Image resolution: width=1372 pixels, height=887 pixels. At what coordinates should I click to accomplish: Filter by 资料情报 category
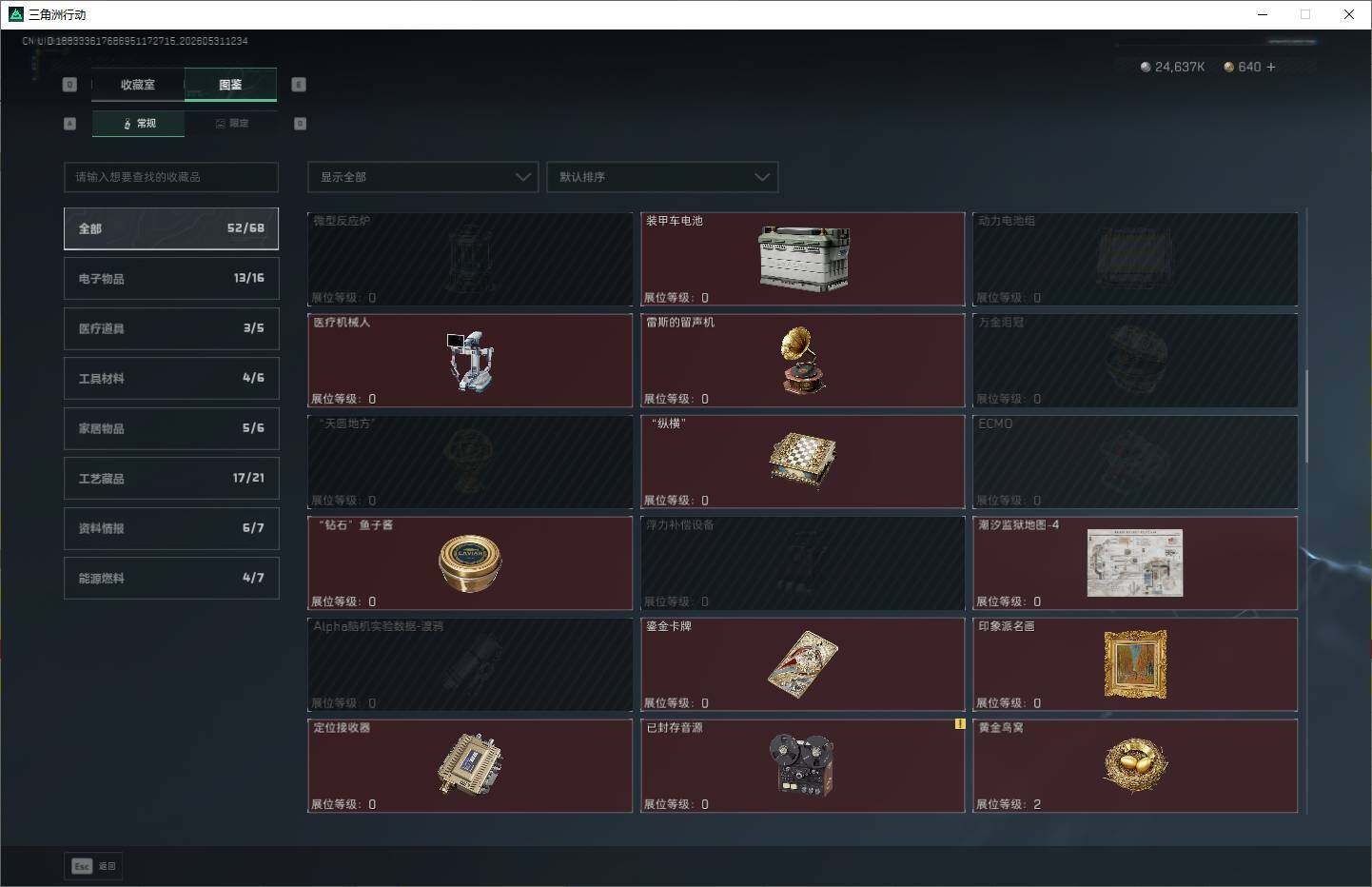coord(171,528)
